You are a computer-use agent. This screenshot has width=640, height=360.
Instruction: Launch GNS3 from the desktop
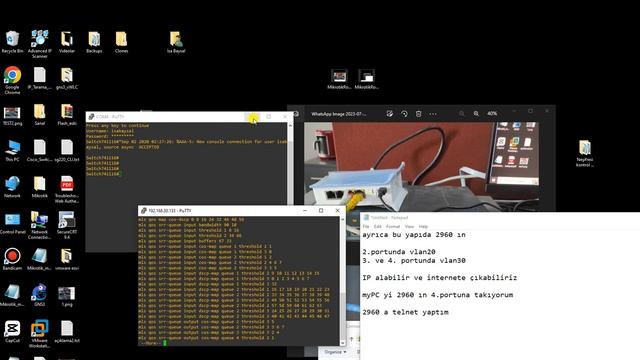[x=40, y=295]
